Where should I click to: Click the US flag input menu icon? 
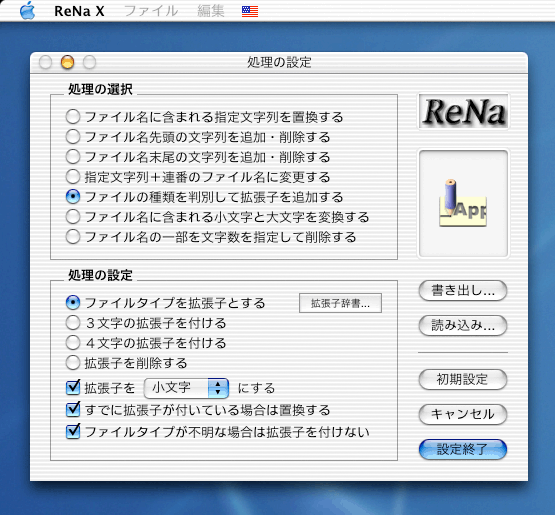tap(250, 11)
